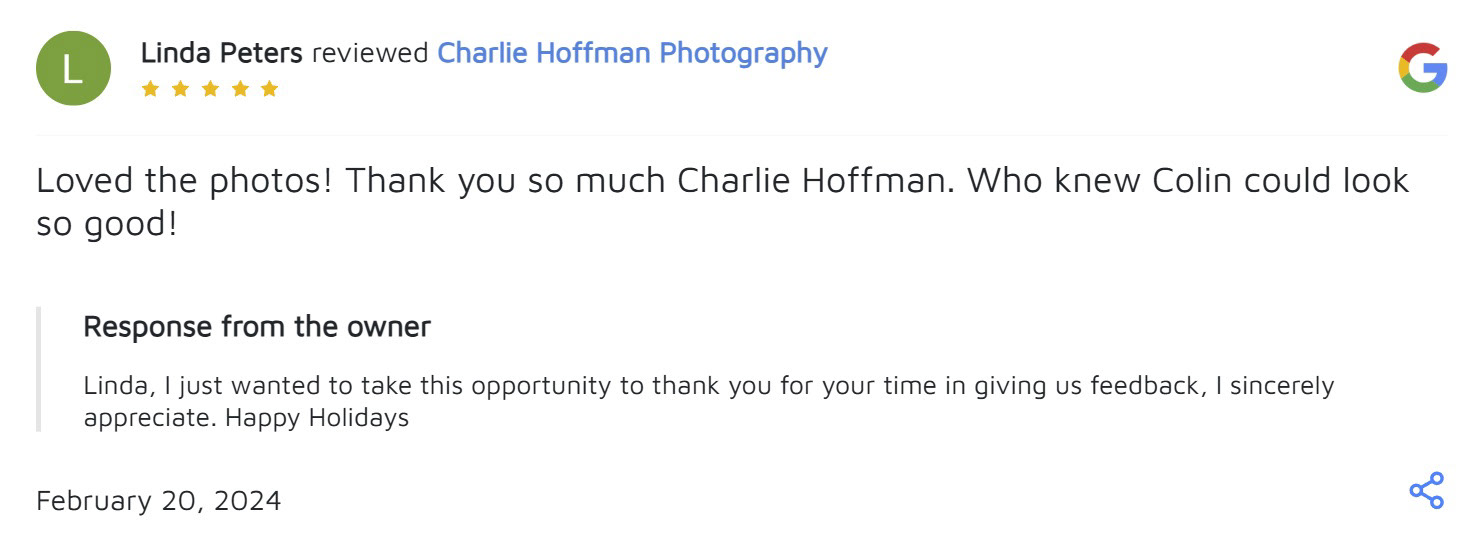The height and width of the screenshot is (549, 1483).
Task: Click the share icon beside the date
Action: click(x=1426, y=490)
